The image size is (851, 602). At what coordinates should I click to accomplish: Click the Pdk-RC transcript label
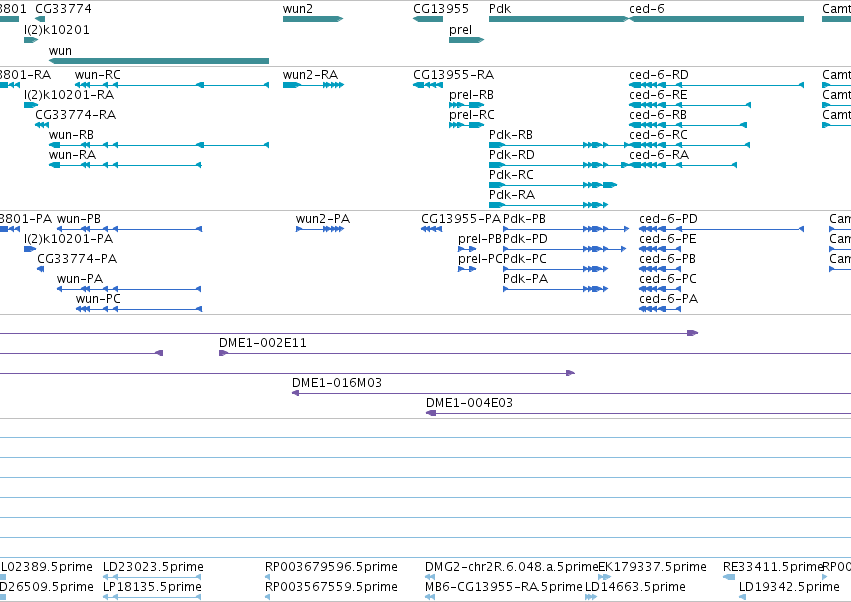511,175
